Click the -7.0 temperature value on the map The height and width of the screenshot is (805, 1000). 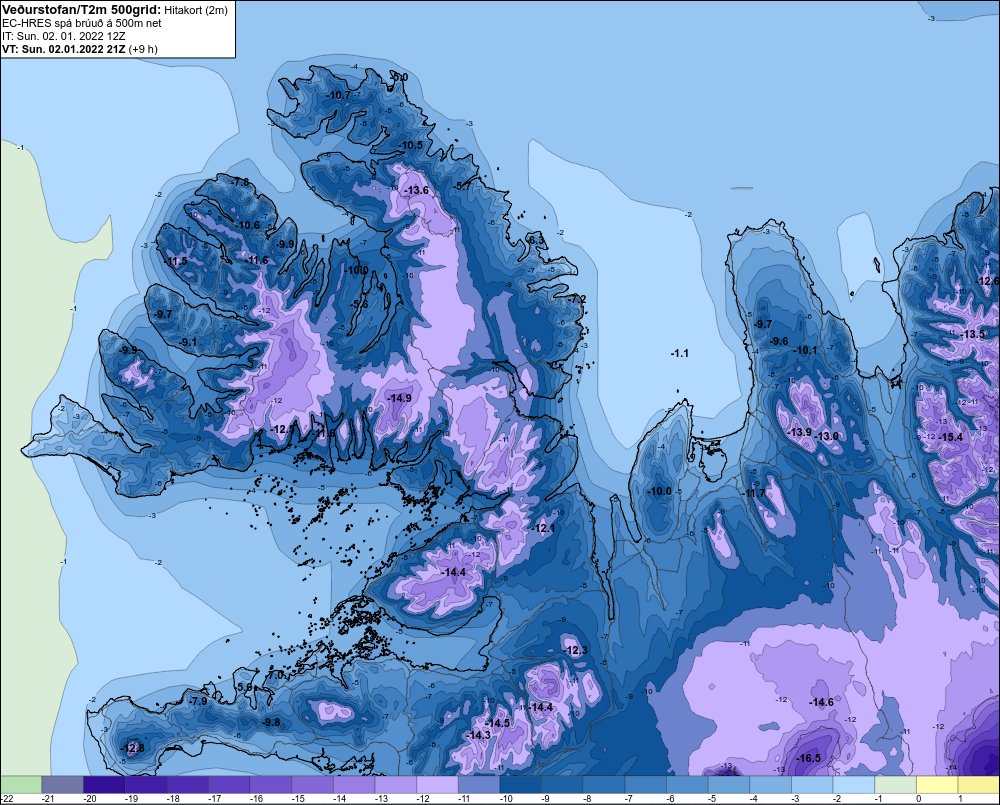[276, 675]
